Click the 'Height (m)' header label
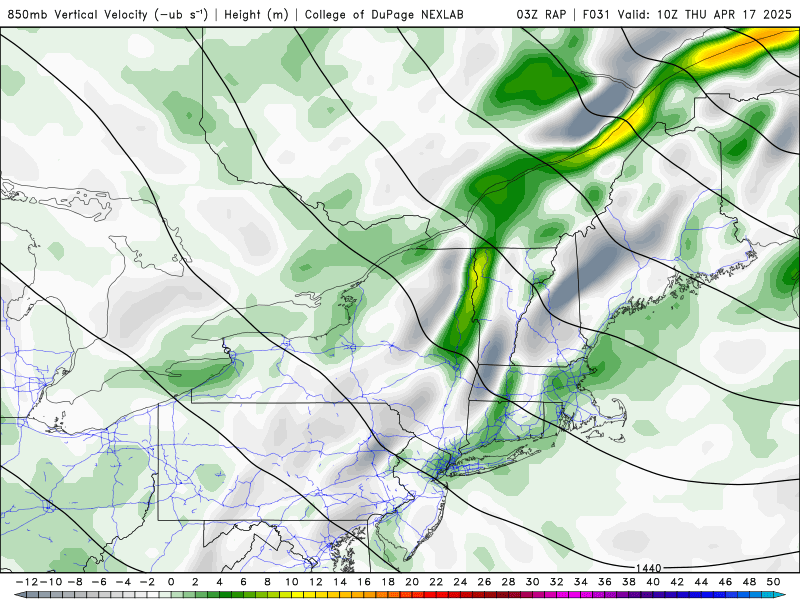The height and width of the screenshot is (600, 800). click(x=256, y=14)
